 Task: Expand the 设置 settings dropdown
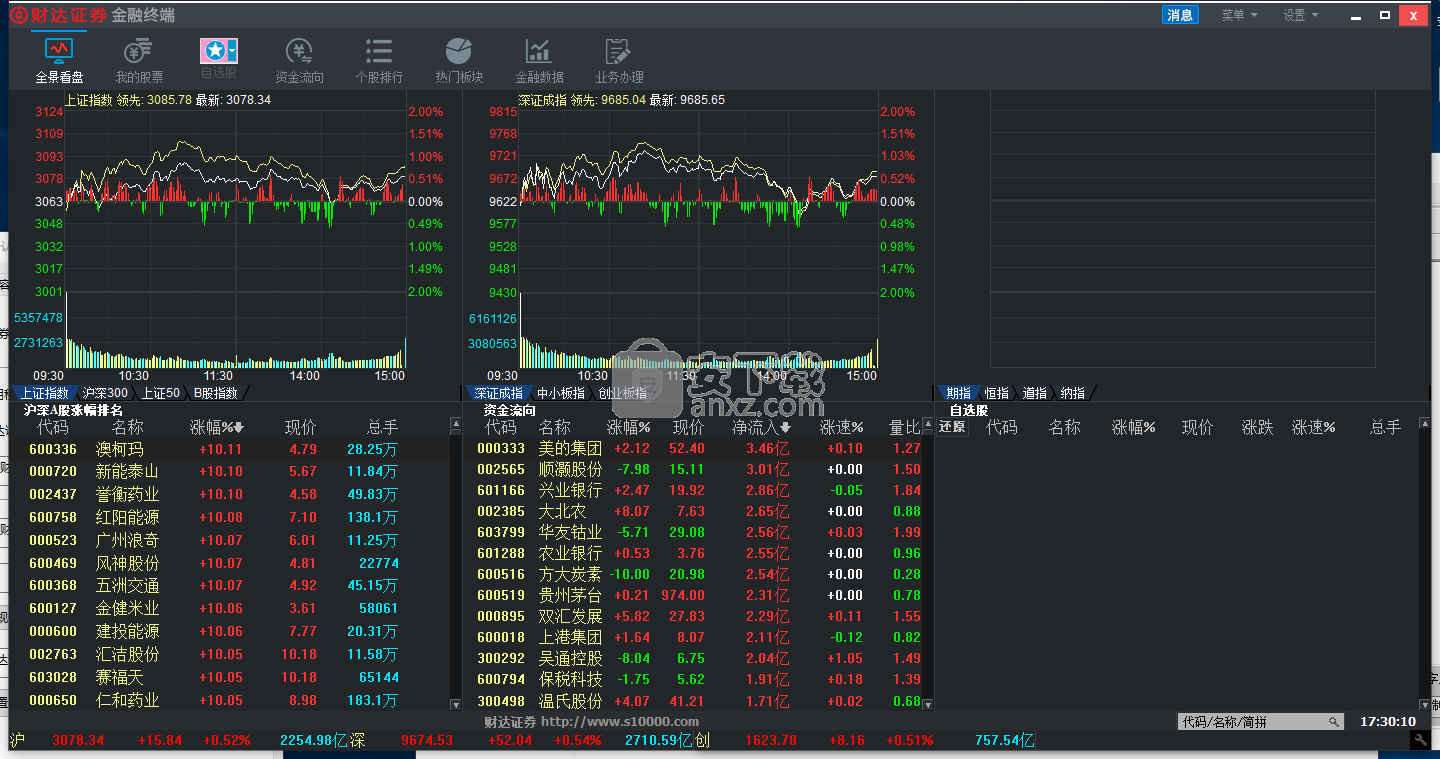(x=1301, y=15)
